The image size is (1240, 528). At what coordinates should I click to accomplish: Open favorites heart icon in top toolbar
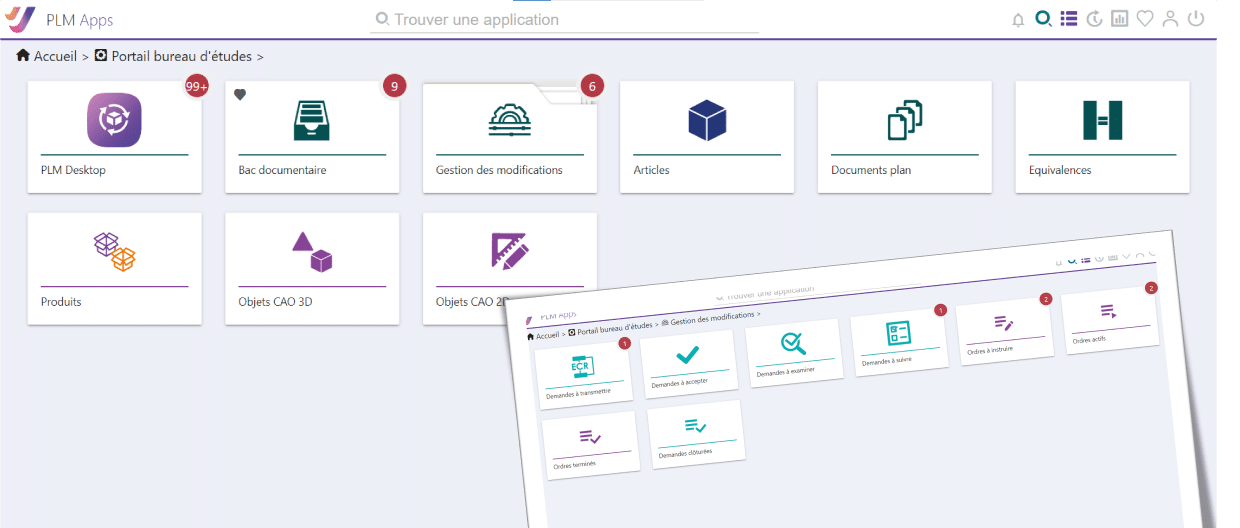click(x=1145, y=19)
